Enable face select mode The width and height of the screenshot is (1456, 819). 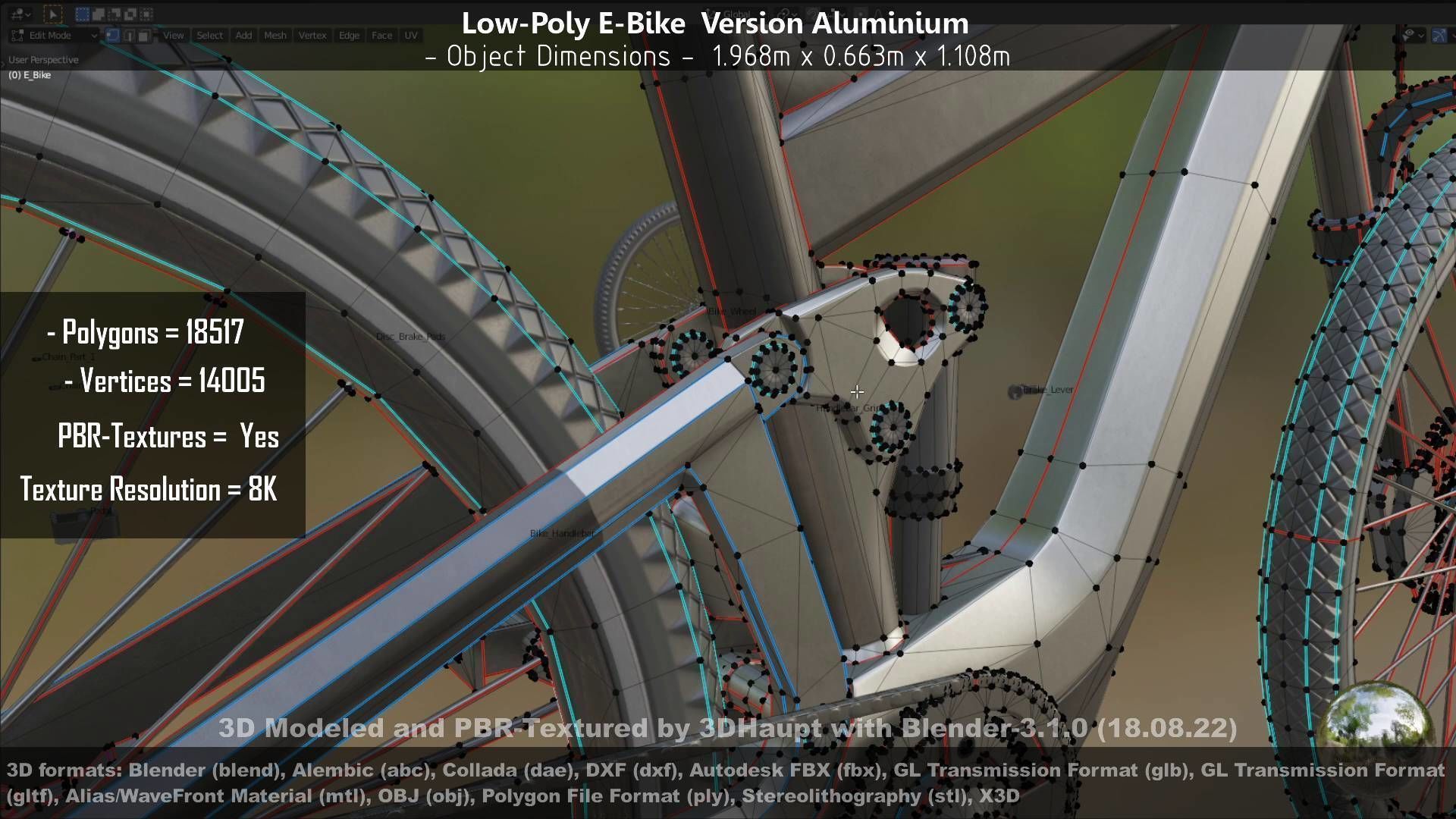[x=143, y=36]
